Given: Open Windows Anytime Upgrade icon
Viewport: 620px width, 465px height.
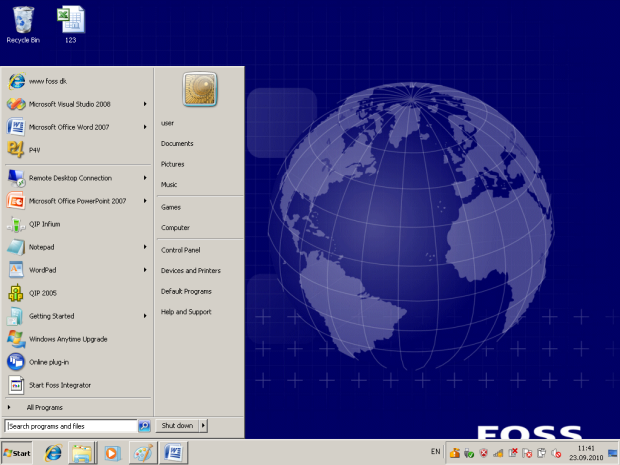Looking at the screenshot, I should point(16,339).
